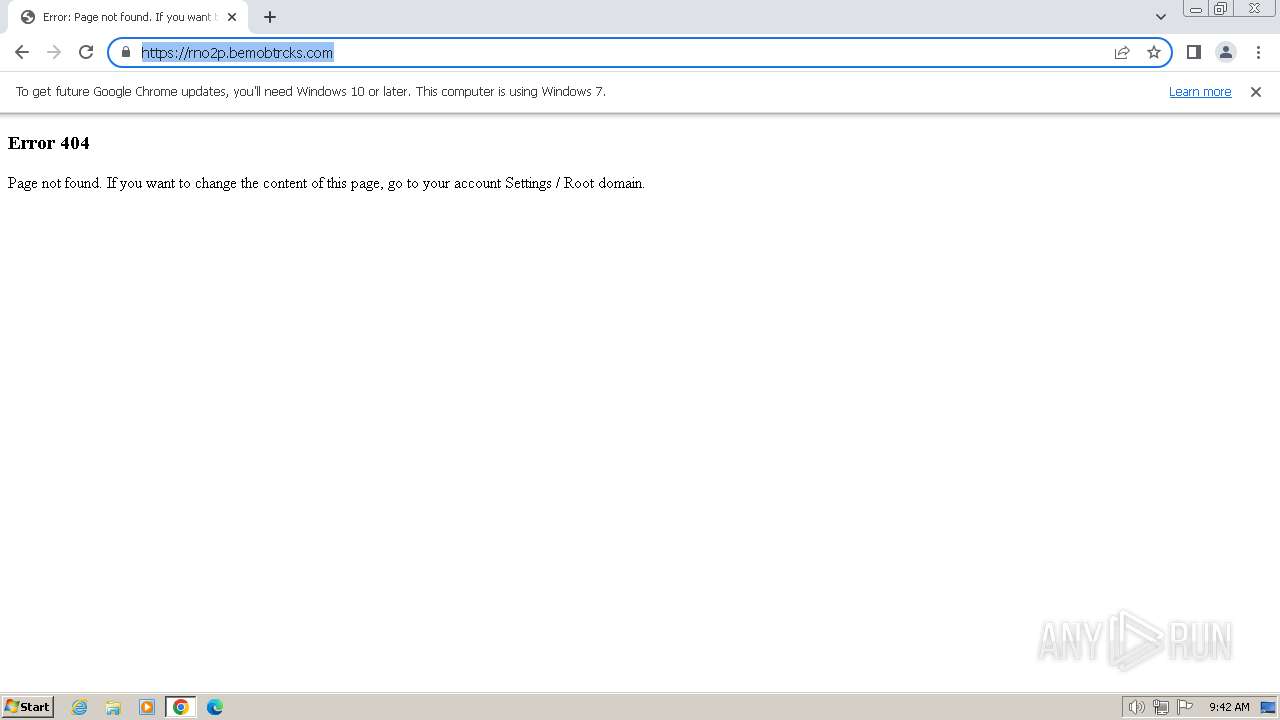1280x720 pixels.
Task: Open the network tray icon
Action: coord(1161,707)
